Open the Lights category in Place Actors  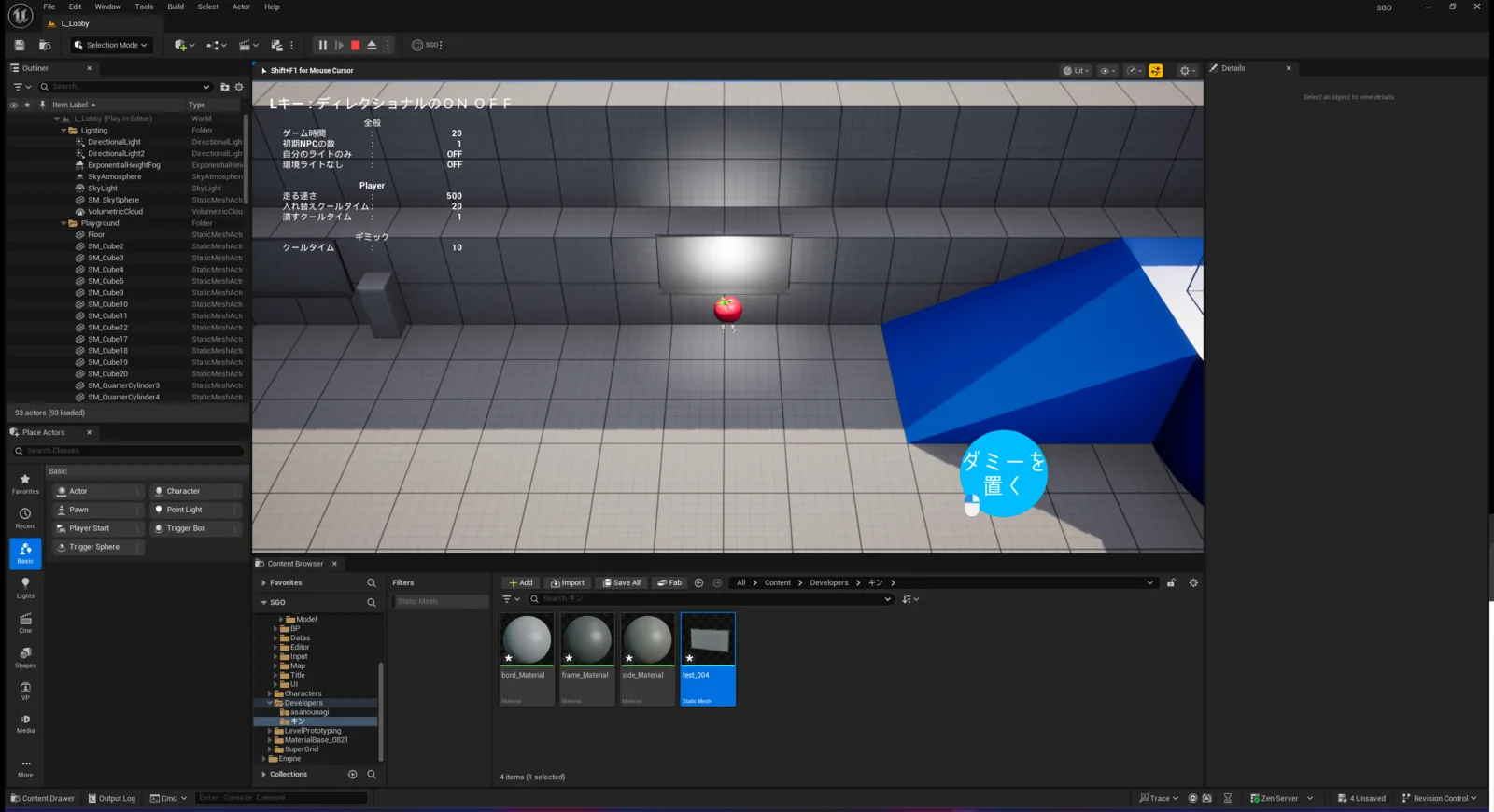tap(25, 587)
